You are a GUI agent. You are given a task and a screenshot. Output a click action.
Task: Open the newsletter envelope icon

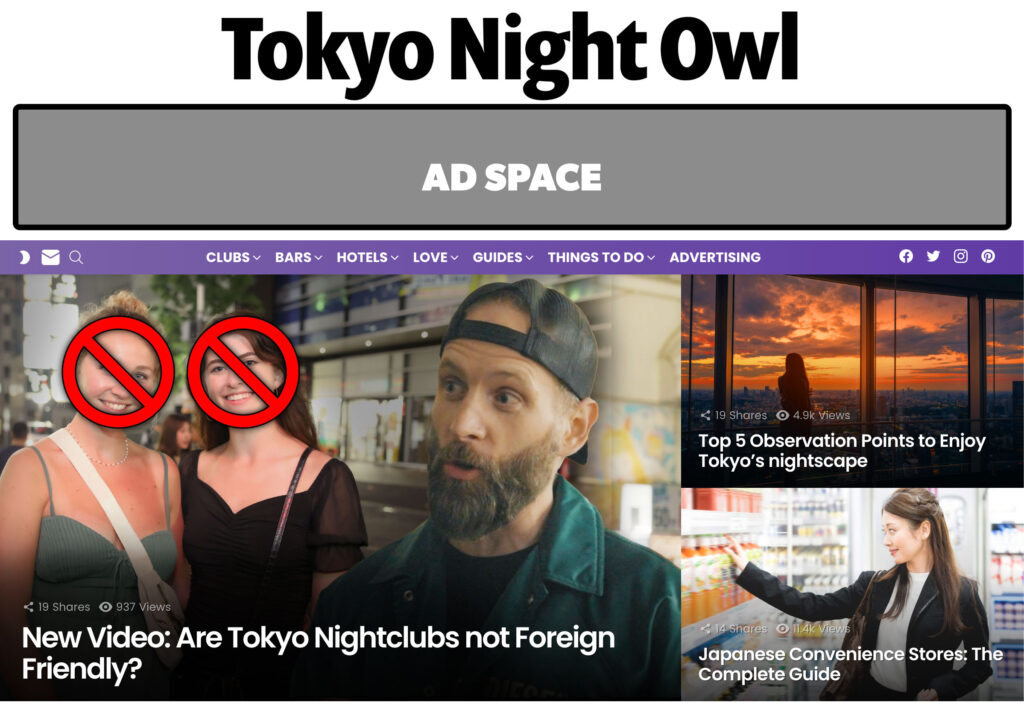50,257
